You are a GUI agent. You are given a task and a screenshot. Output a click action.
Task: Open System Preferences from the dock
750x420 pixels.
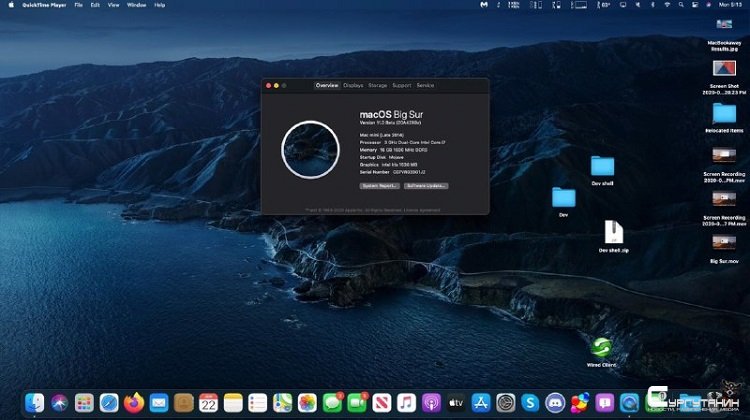pyautogui.click(x=506, y=403)
